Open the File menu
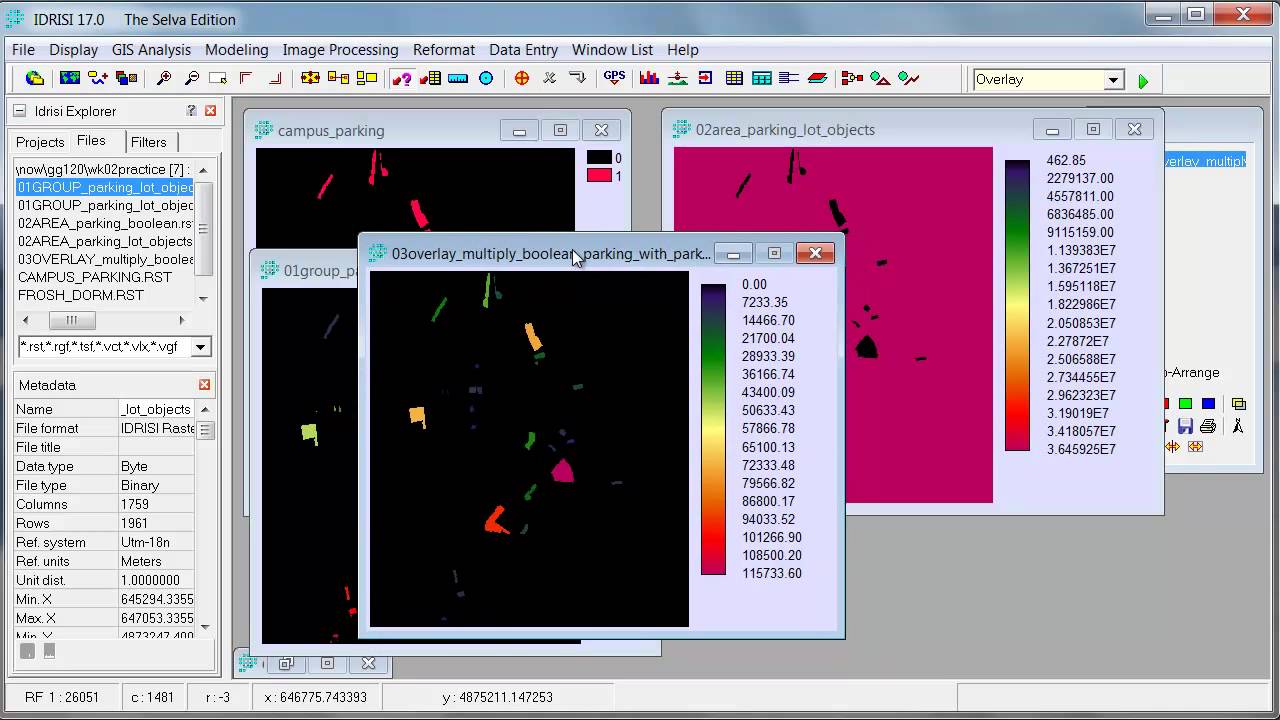The image size is (1280, 720). [23, 49]
